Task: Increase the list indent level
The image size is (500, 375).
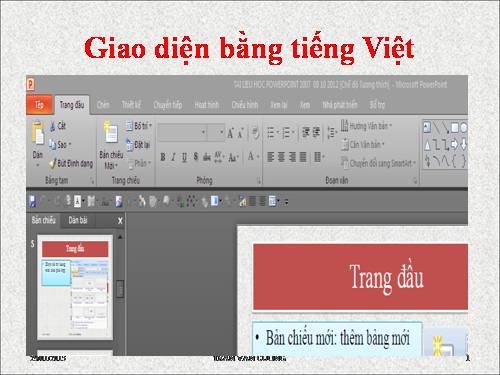Action: click(317, 132)
